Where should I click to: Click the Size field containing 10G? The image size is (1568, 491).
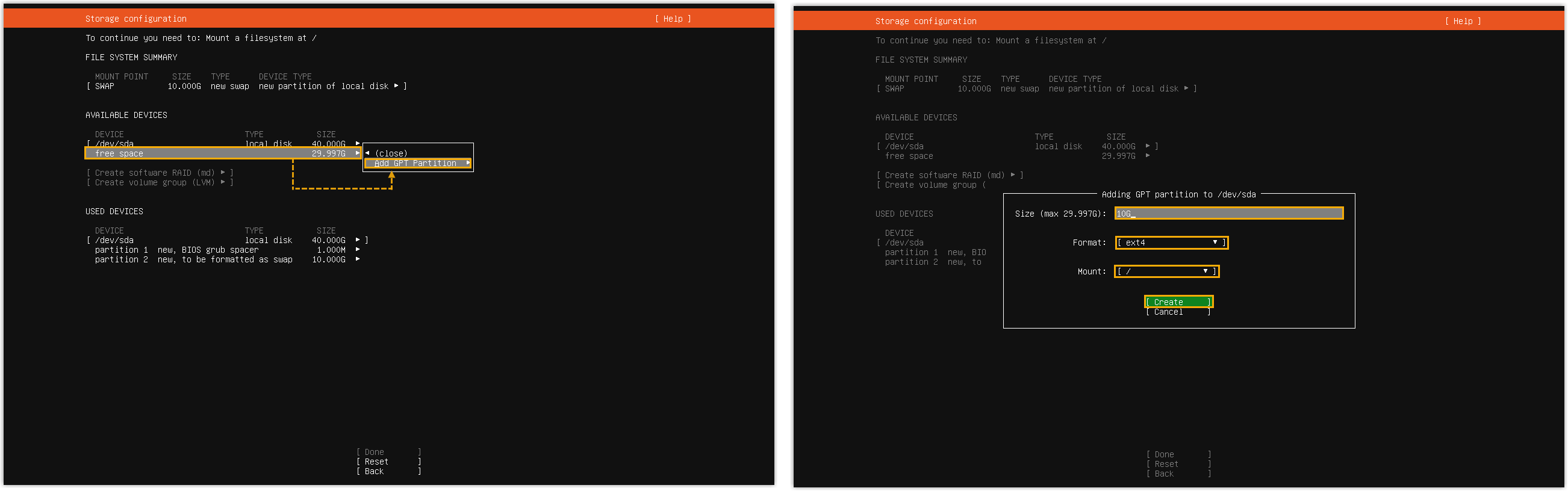click(x=1228, y=213)
